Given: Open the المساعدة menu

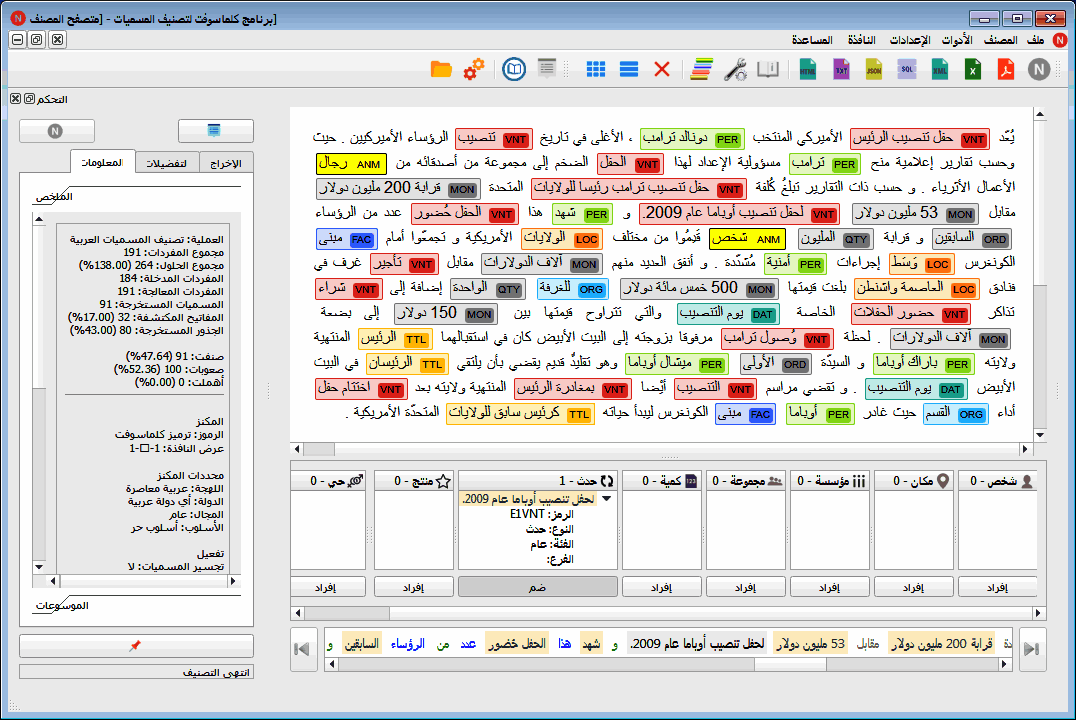Looking at the screenshot, I should tap(812, 40).
